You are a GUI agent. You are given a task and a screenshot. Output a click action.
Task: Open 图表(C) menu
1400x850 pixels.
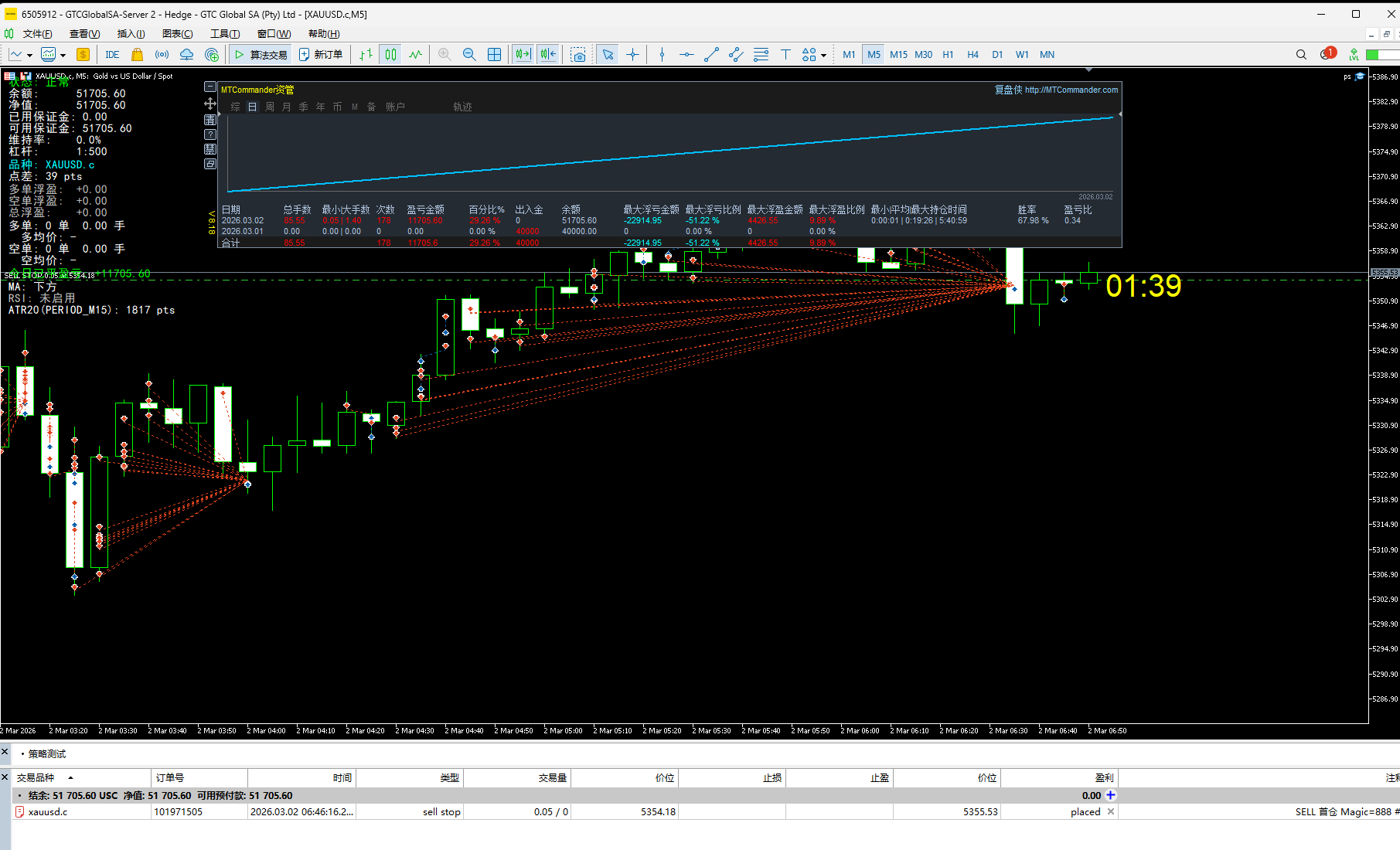(177, 33)
